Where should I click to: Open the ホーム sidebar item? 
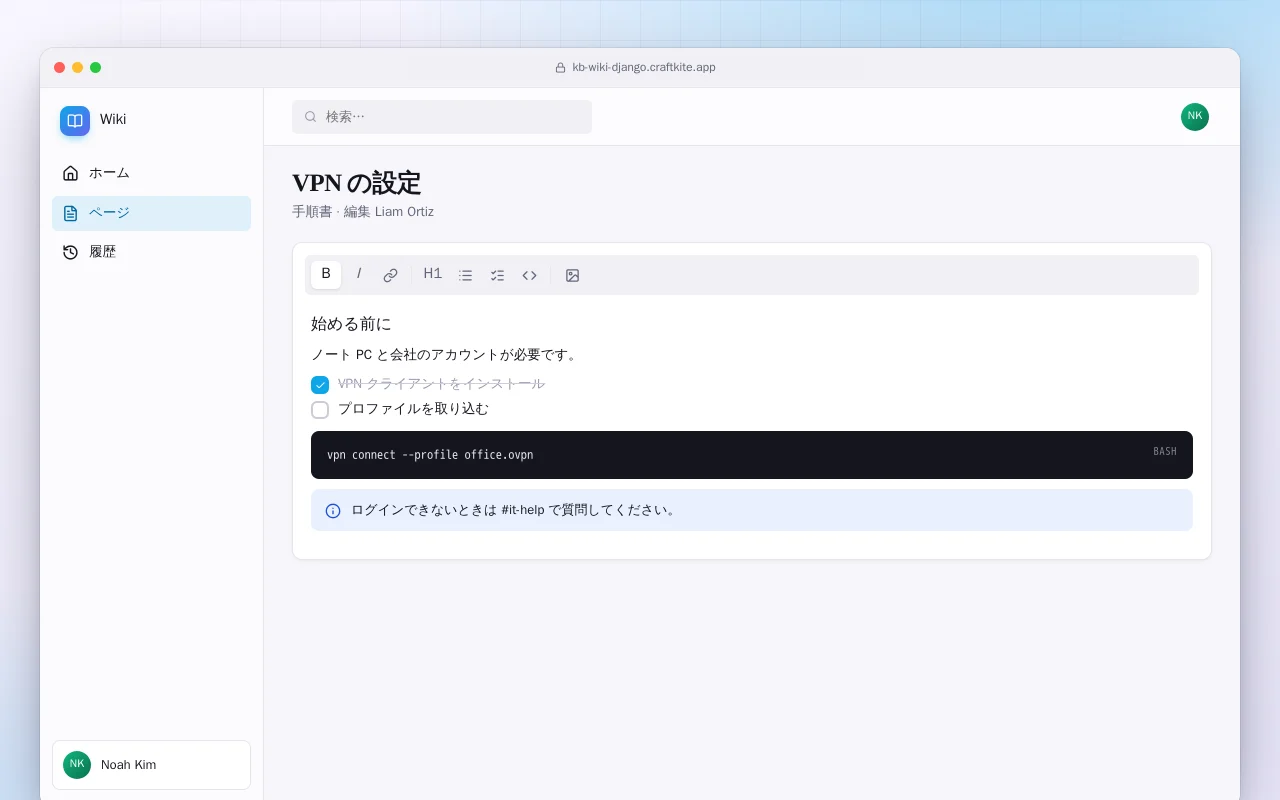point(151,173)
